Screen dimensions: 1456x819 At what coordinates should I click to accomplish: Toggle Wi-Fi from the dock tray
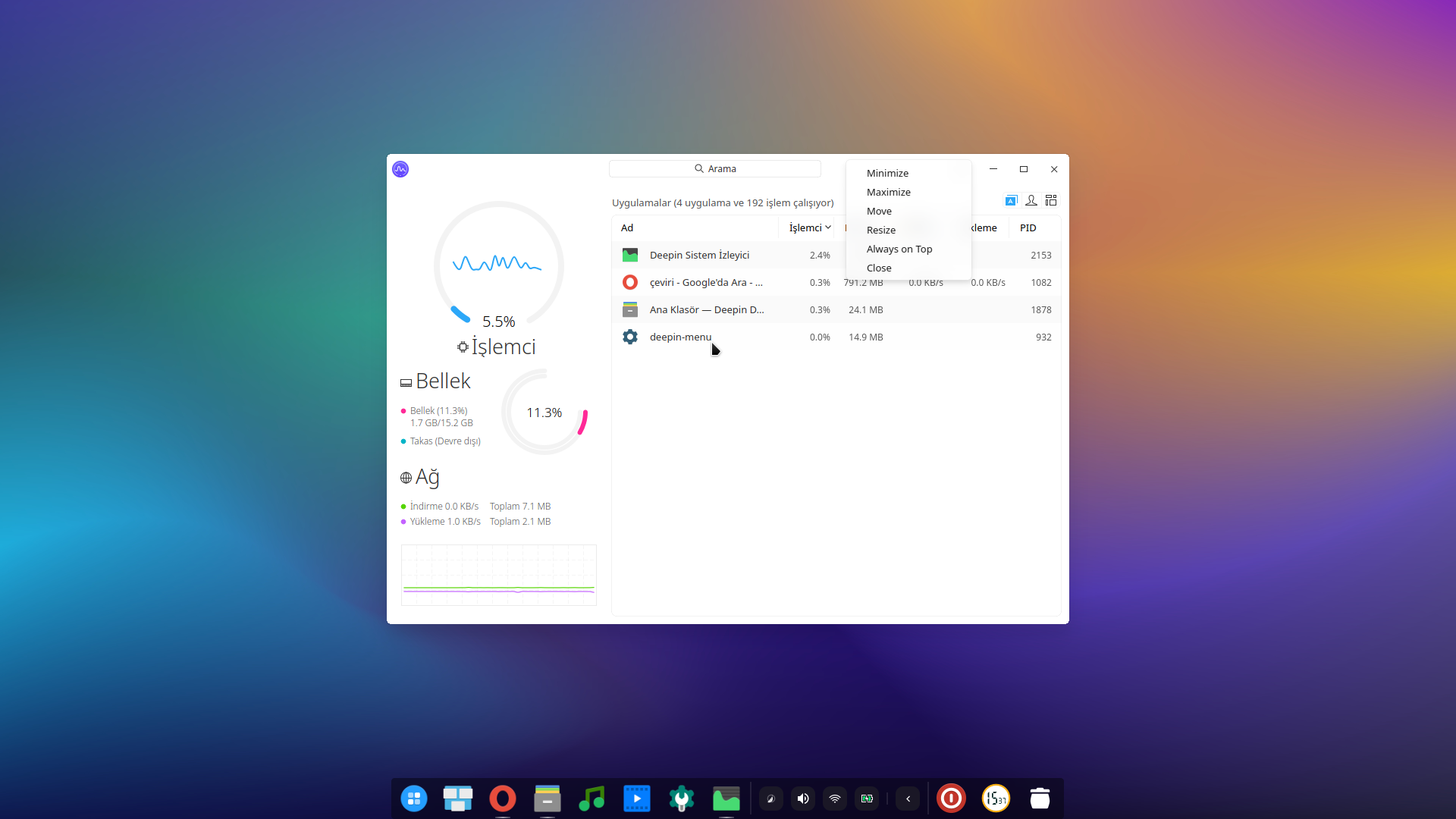click(835, 798)
